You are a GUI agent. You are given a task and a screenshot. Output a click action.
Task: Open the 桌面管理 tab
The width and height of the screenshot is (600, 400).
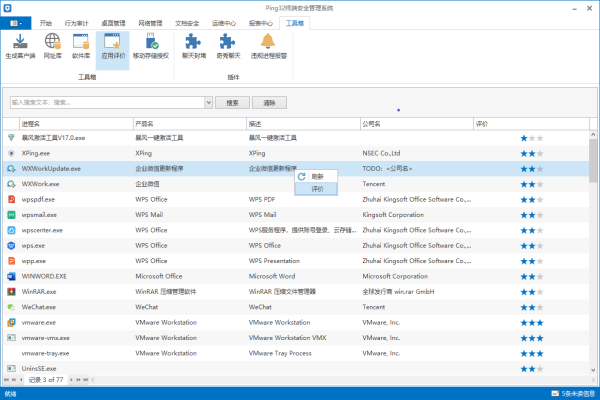(x=113, y=23)
